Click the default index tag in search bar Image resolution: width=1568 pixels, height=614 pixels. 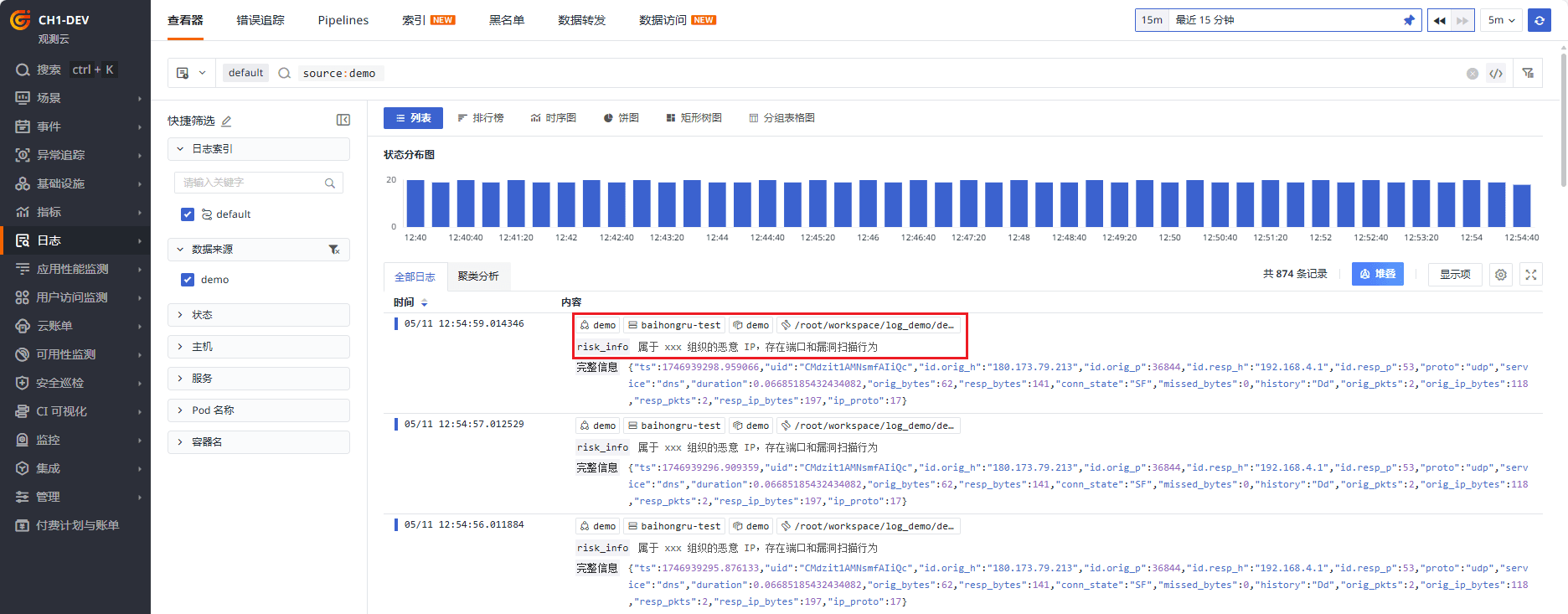pyautogui.click(x=245, y=73)
